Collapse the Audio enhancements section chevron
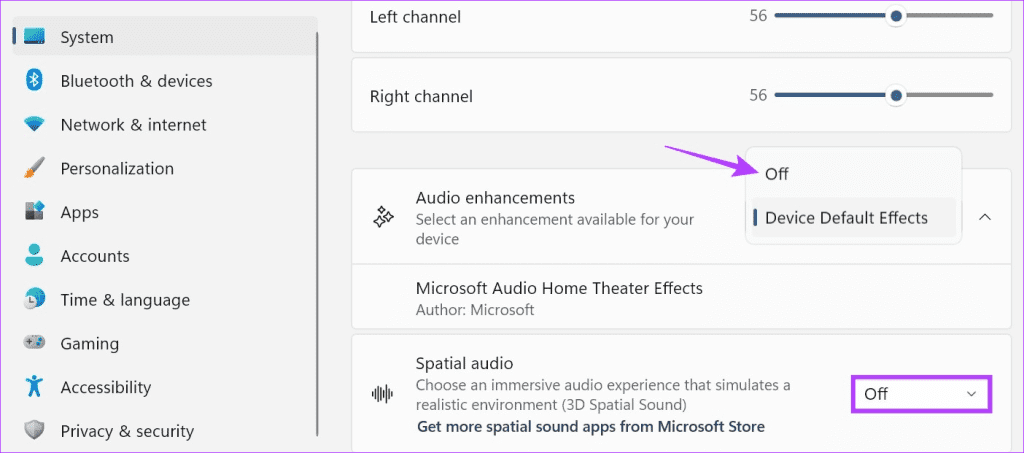1024x453 pixels. (x=985, y=217)
